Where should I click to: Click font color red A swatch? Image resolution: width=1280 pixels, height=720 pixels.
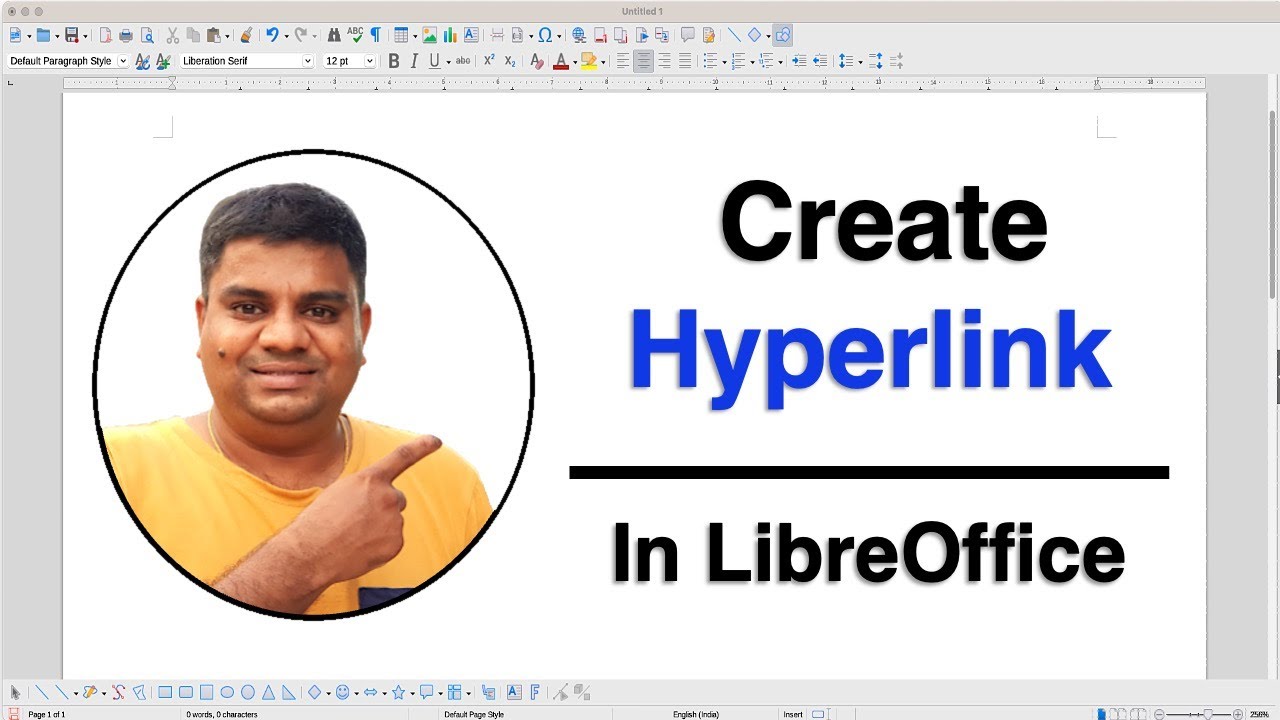tap(561, 61)
